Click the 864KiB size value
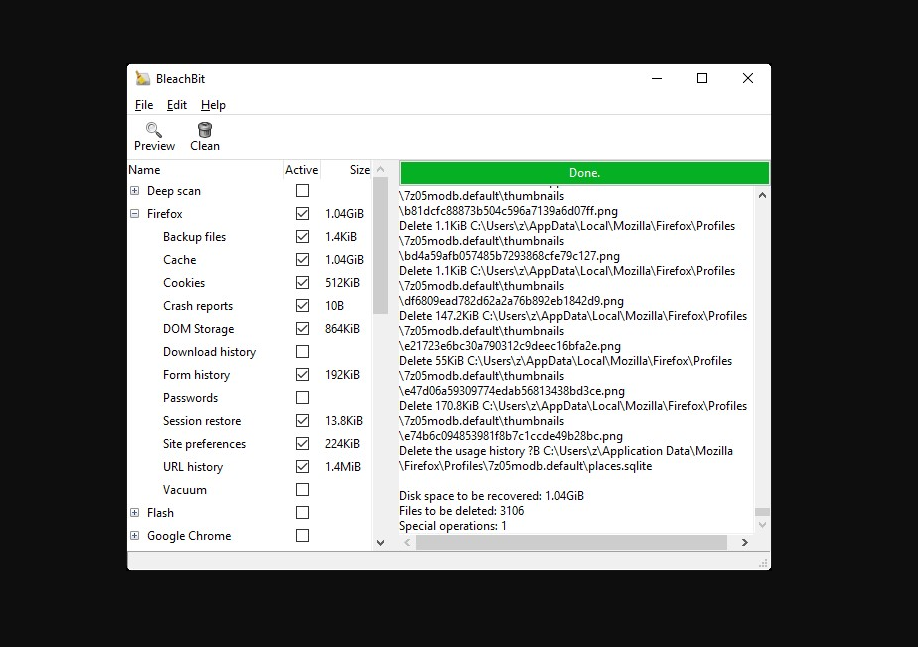Image resolution: width=918 pixels, height=647 pixels. (342, 328)
